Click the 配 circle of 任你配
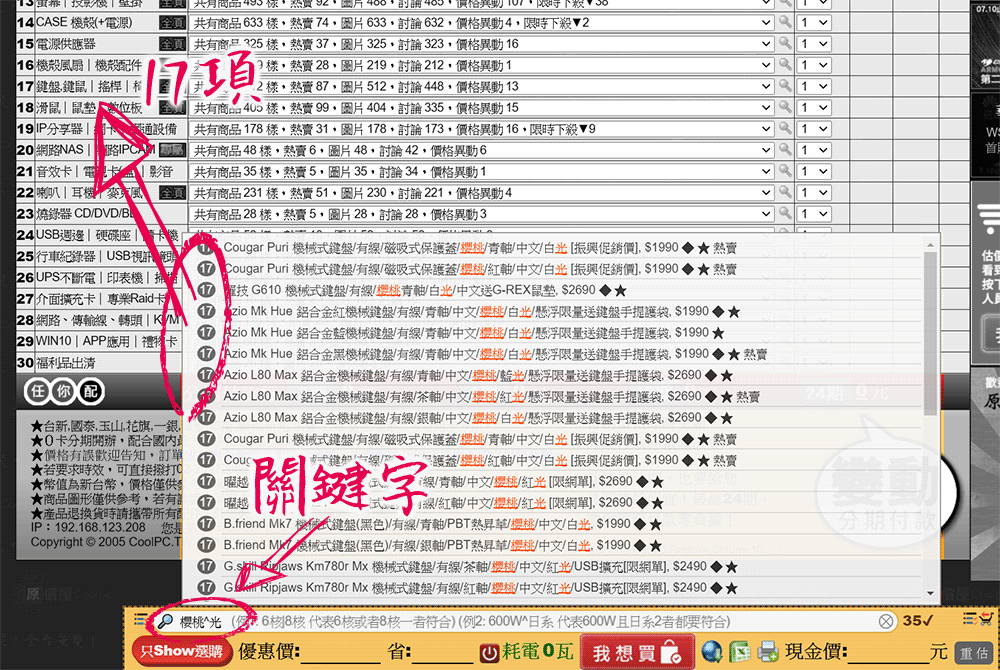 91,391
